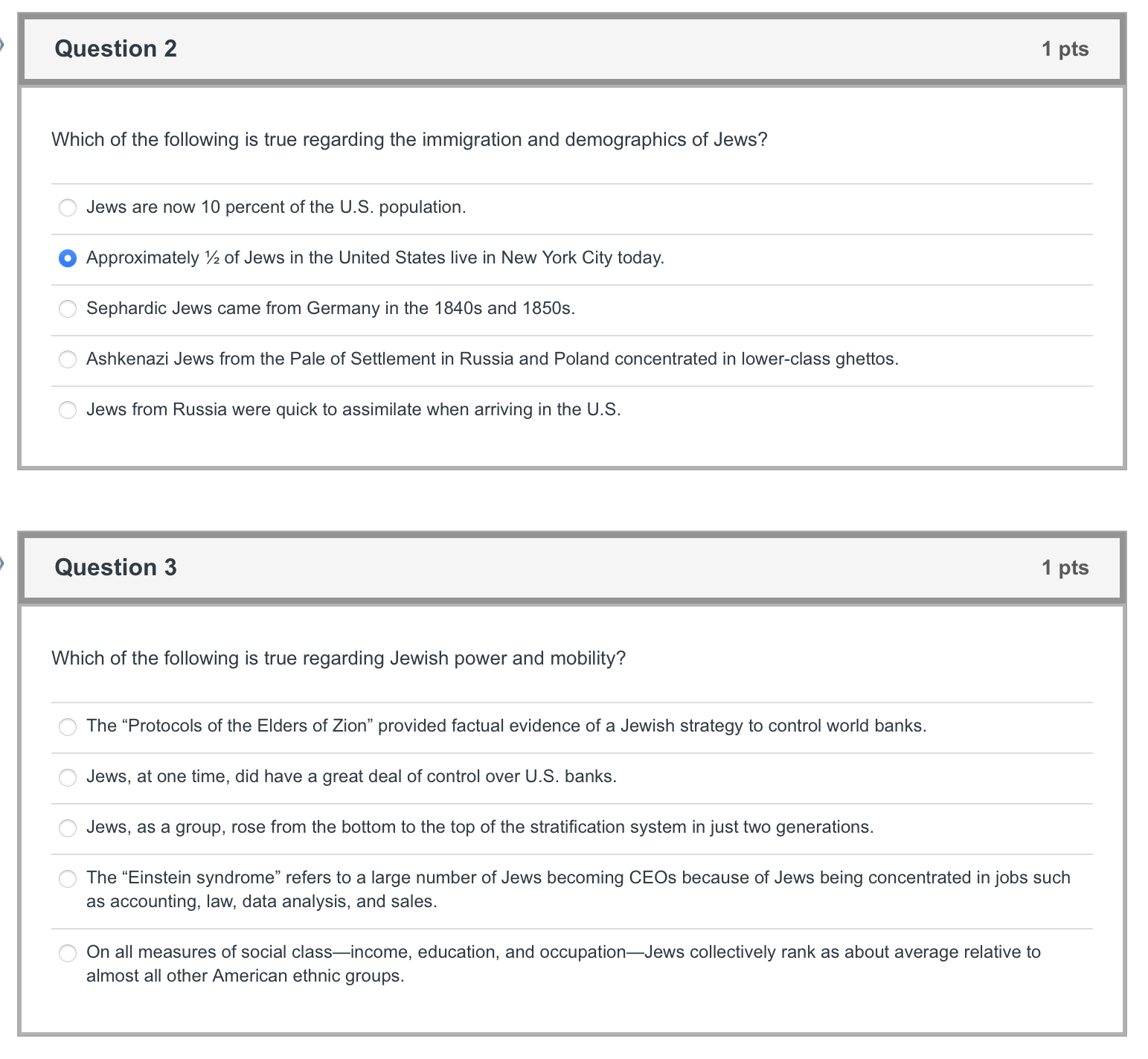Select 'On all measures of social class' option
The width and height of the screenshot is (1148, 1059).
coord(68,953)
